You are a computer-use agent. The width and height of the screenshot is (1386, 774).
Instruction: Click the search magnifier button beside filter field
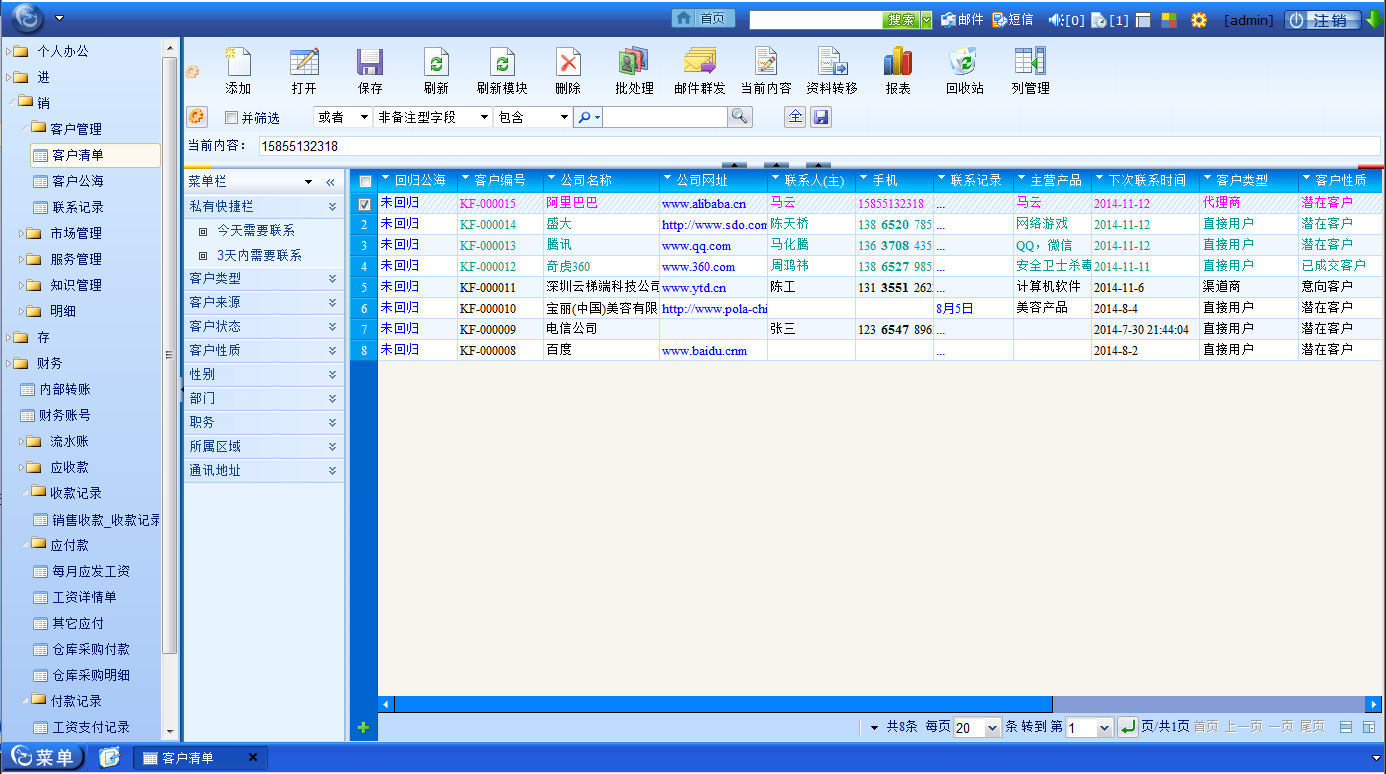pos(739,117)
